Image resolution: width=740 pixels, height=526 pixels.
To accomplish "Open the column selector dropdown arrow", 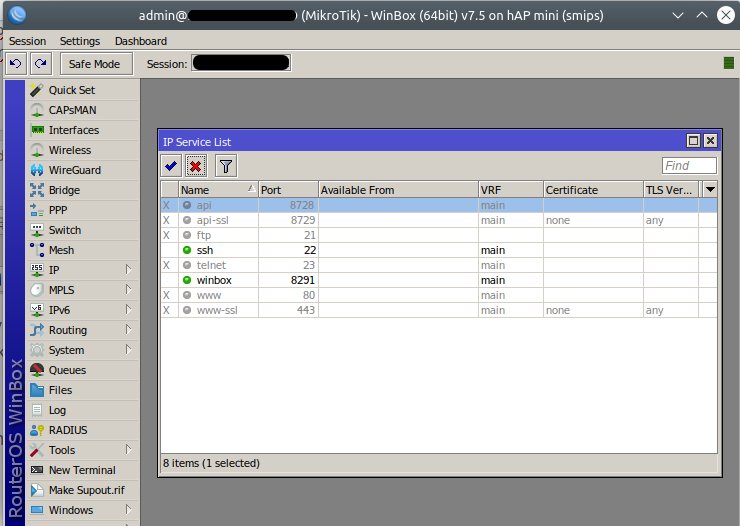I will (x=710, y=190).
